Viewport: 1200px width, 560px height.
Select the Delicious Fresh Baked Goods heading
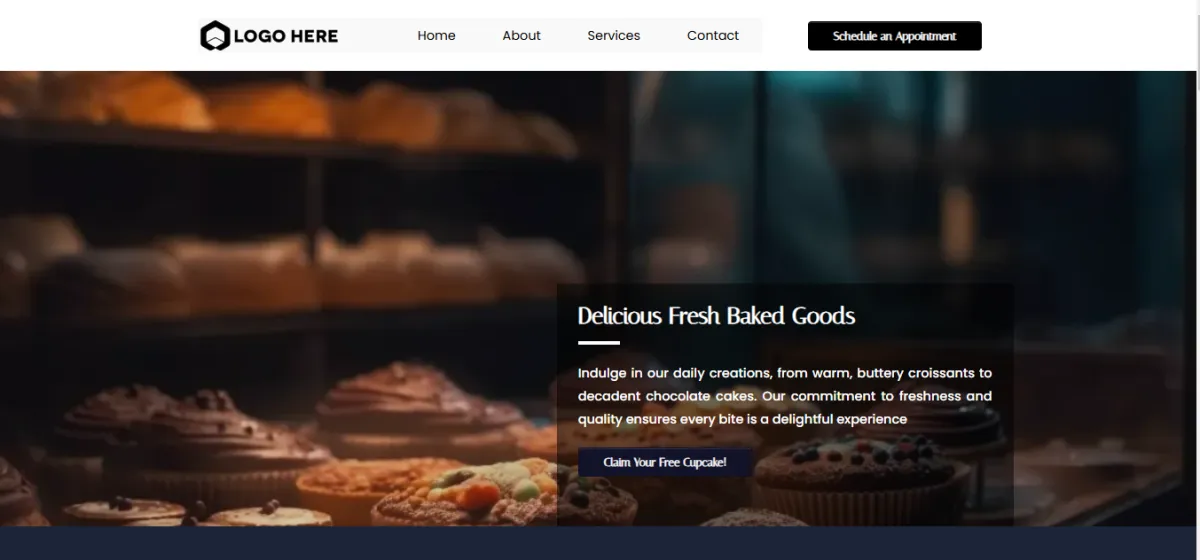point(716,316)
